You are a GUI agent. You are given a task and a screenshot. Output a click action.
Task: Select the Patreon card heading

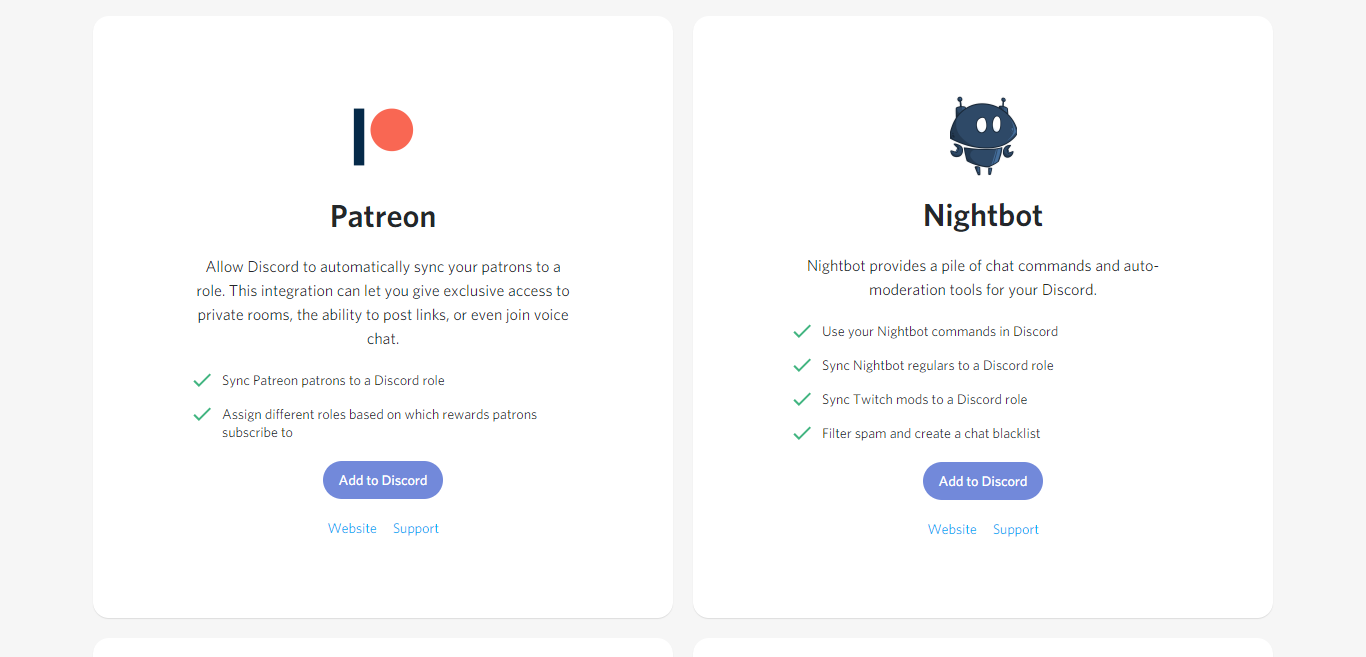coord(383,216)
